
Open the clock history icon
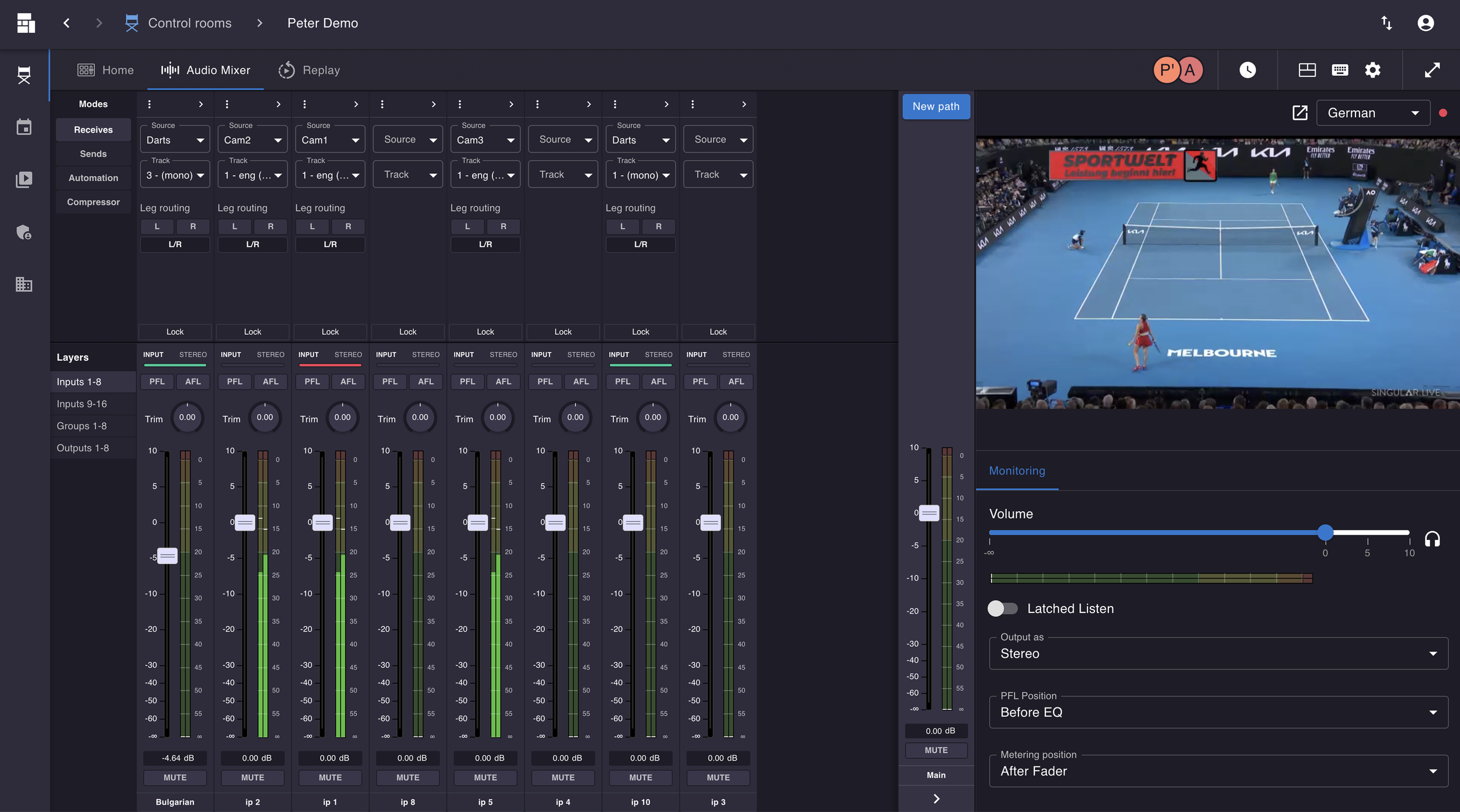click(x=1247, y=70)
